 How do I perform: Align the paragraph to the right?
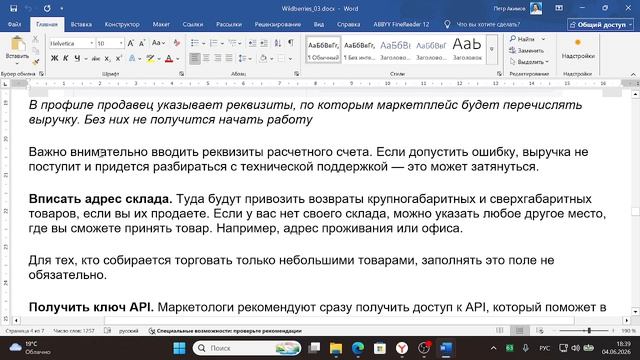pos(218,58)
